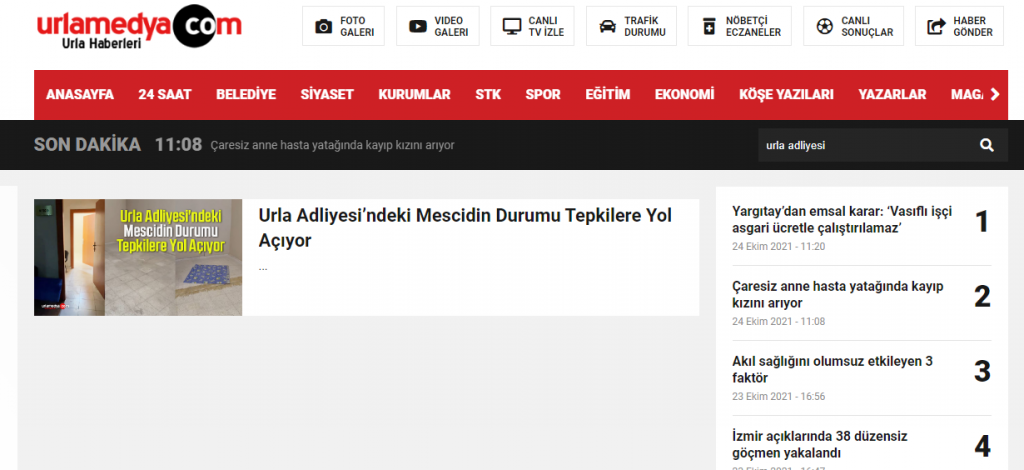1024x470 pixels.
Task: Expand navigation menu with right arrow
Action: click(994, 95)
